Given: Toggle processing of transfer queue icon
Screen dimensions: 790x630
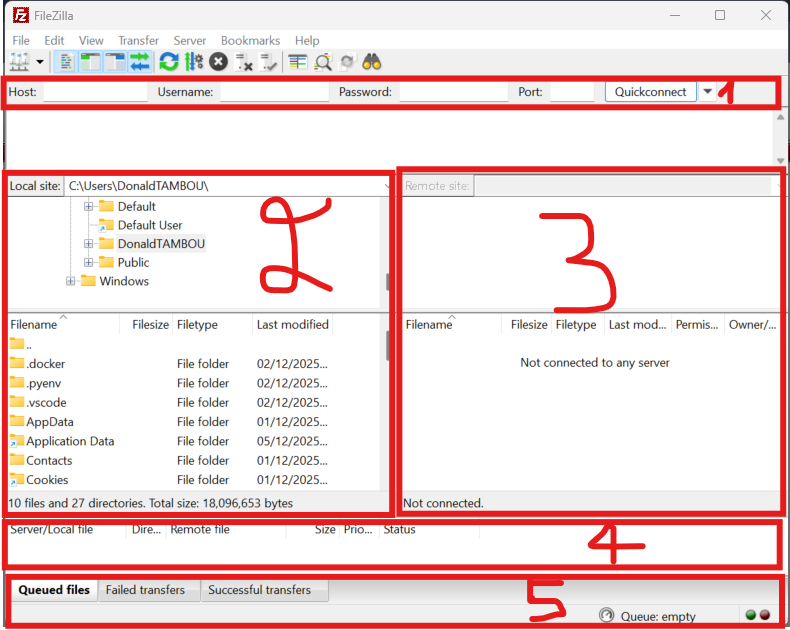Looking at the screenshot, I should click(x=193, y=62).
